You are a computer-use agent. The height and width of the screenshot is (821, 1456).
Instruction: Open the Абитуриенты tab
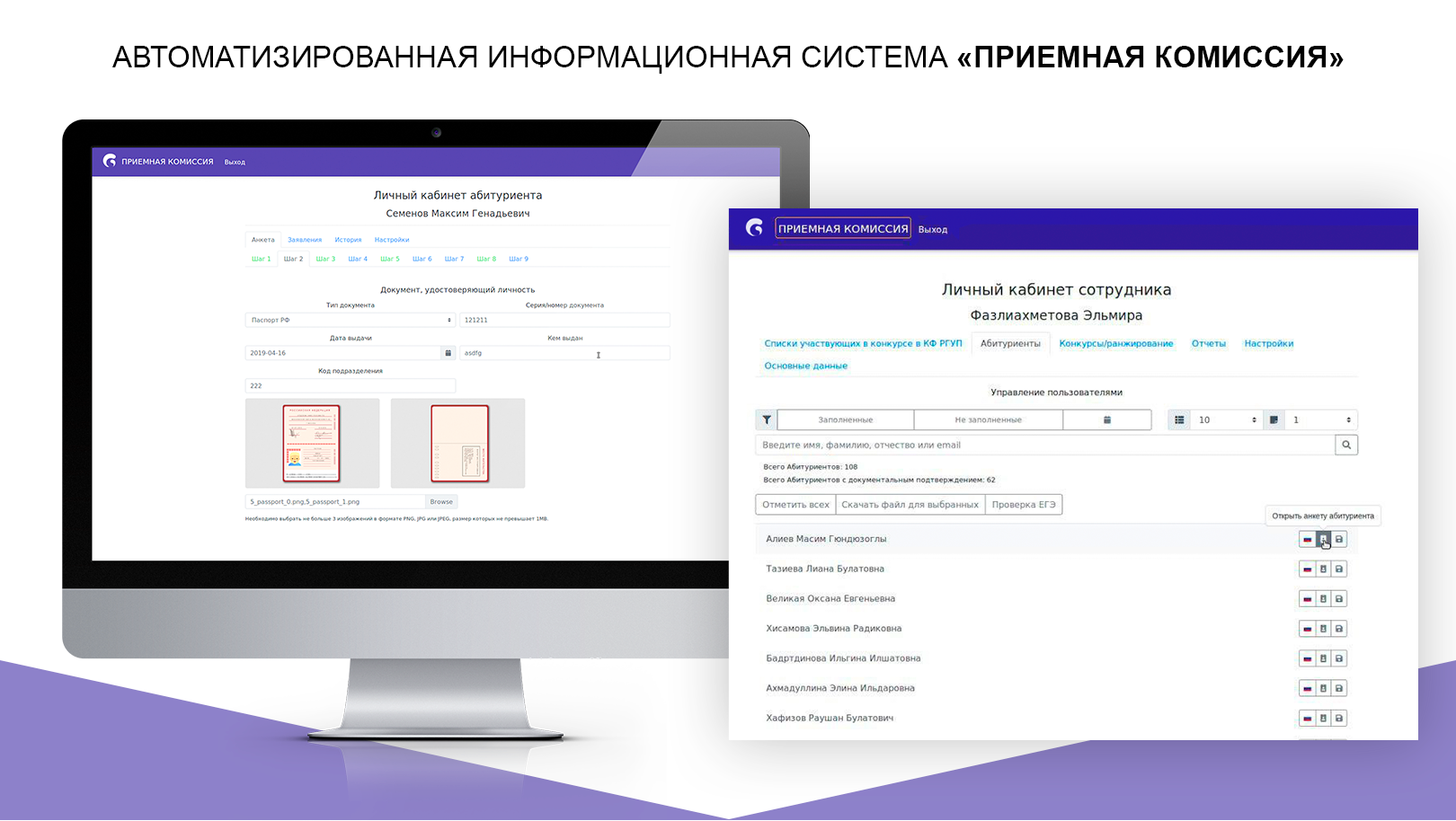1010,343
